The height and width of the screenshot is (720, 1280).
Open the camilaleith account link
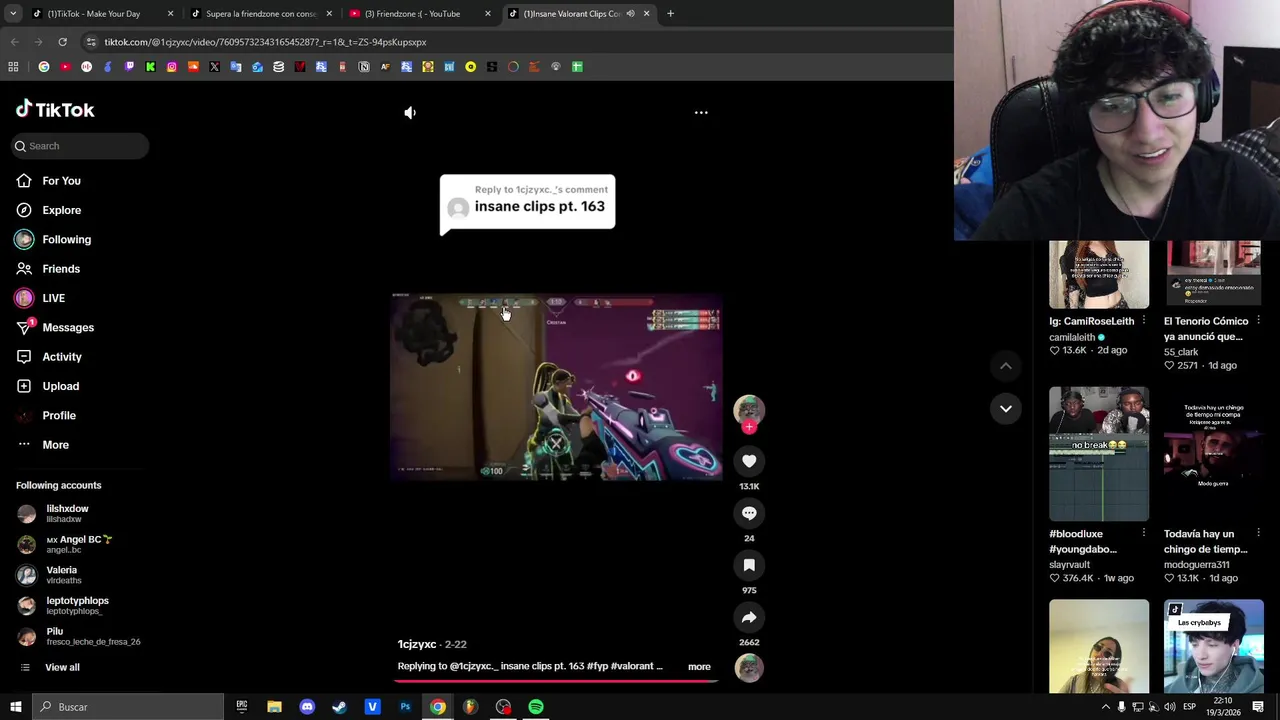[x=1072, y=337]
